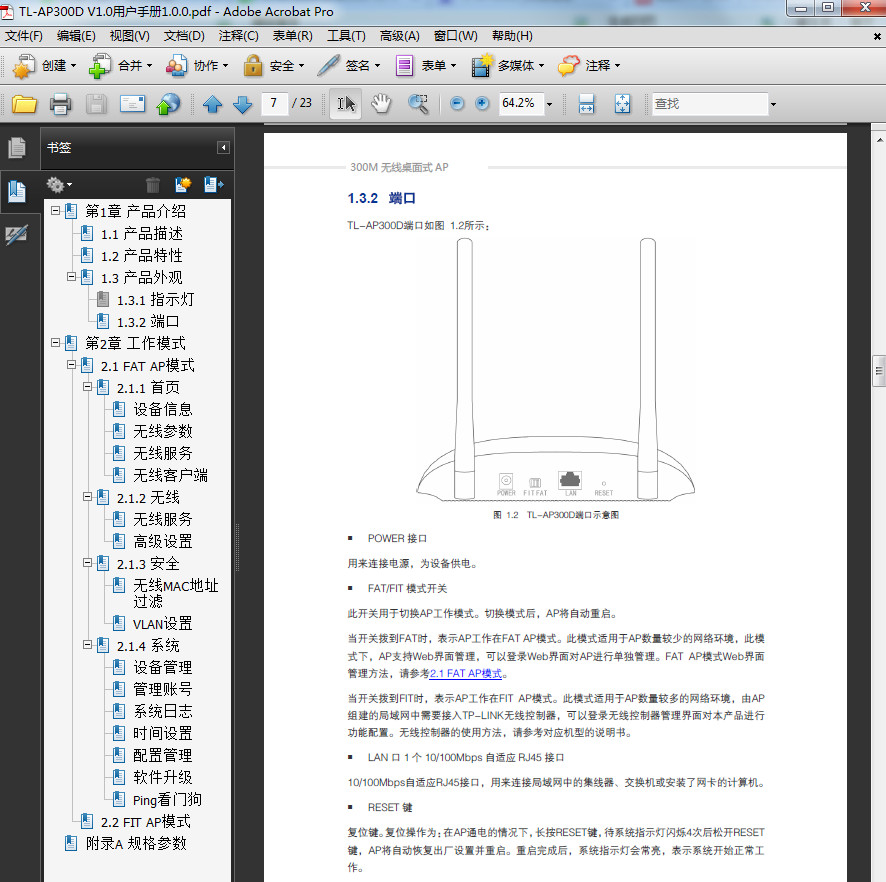Click the Fit Width scrolling icon
The height and width of the screenshot is (882, 886).
coord(587,104)
